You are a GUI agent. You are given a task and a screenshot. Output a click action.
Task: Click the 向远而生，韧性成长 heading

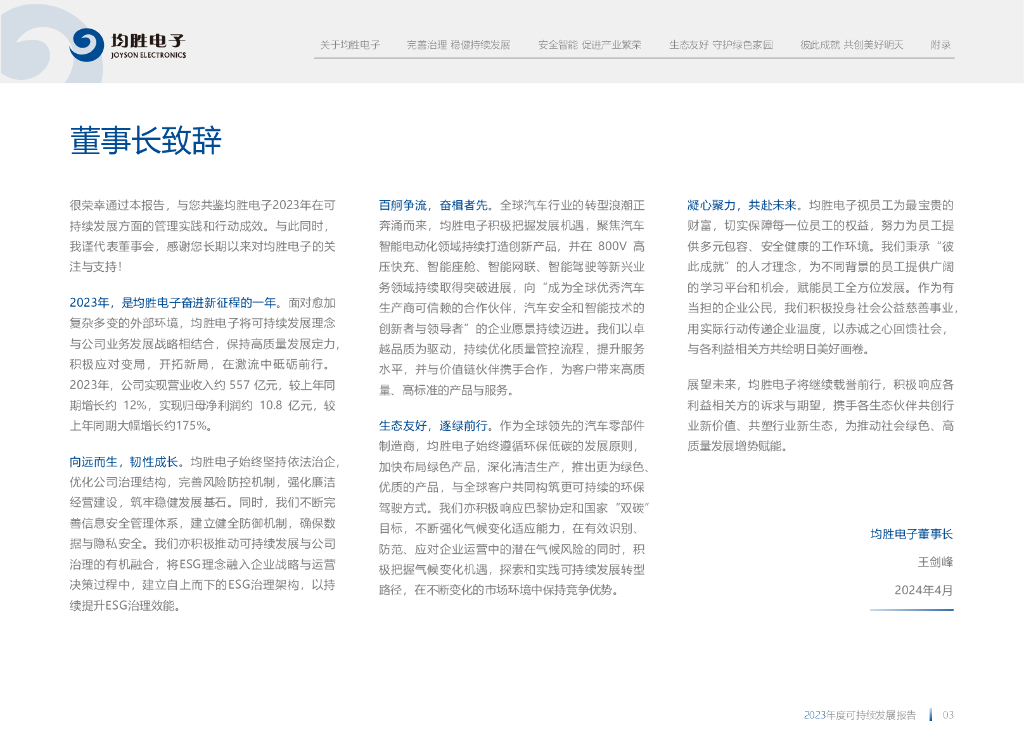(123, 462)
